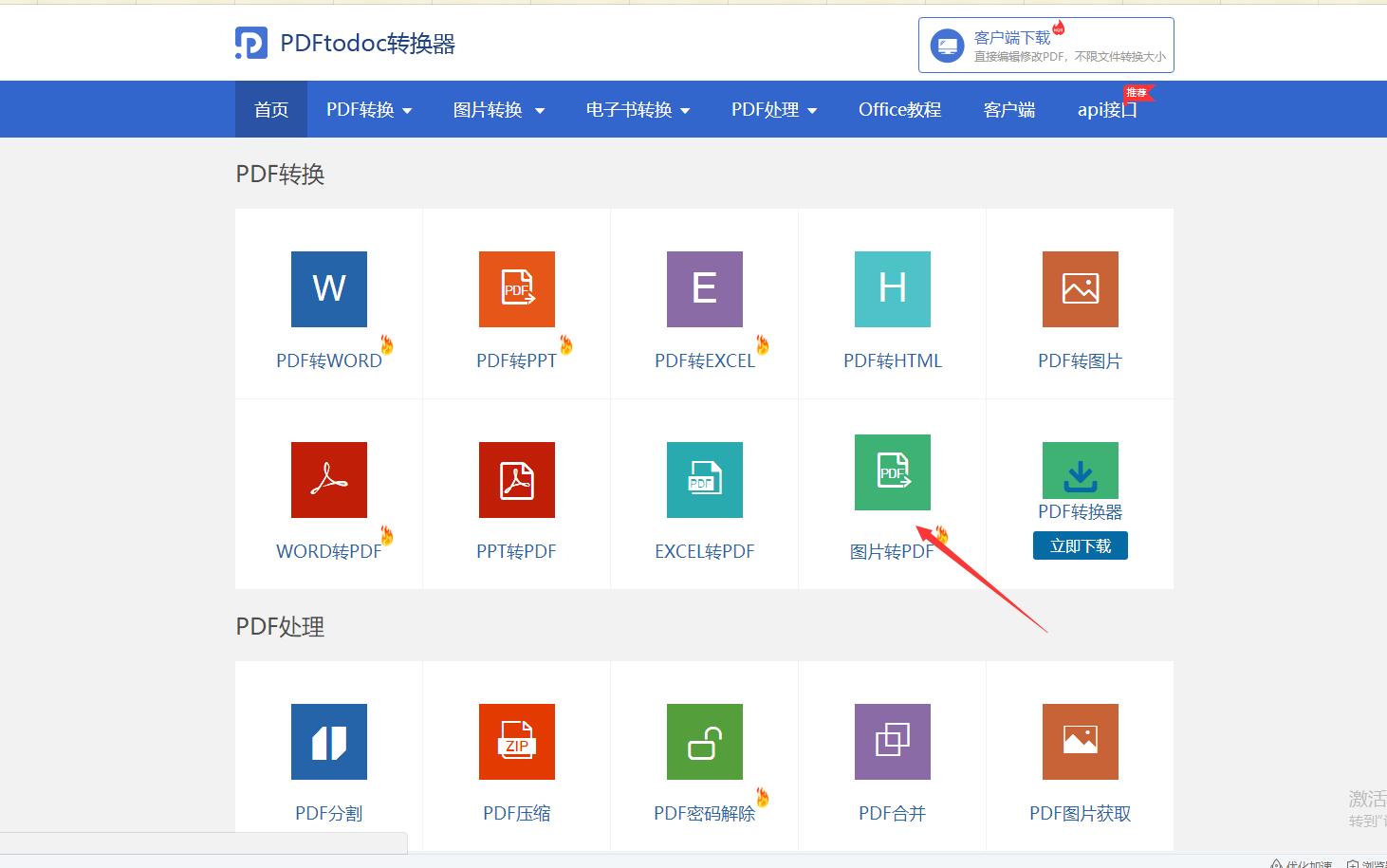Click the 立即下载 download button
The height and width of the screenshot is (868, 1387).
click(1080, 545)
